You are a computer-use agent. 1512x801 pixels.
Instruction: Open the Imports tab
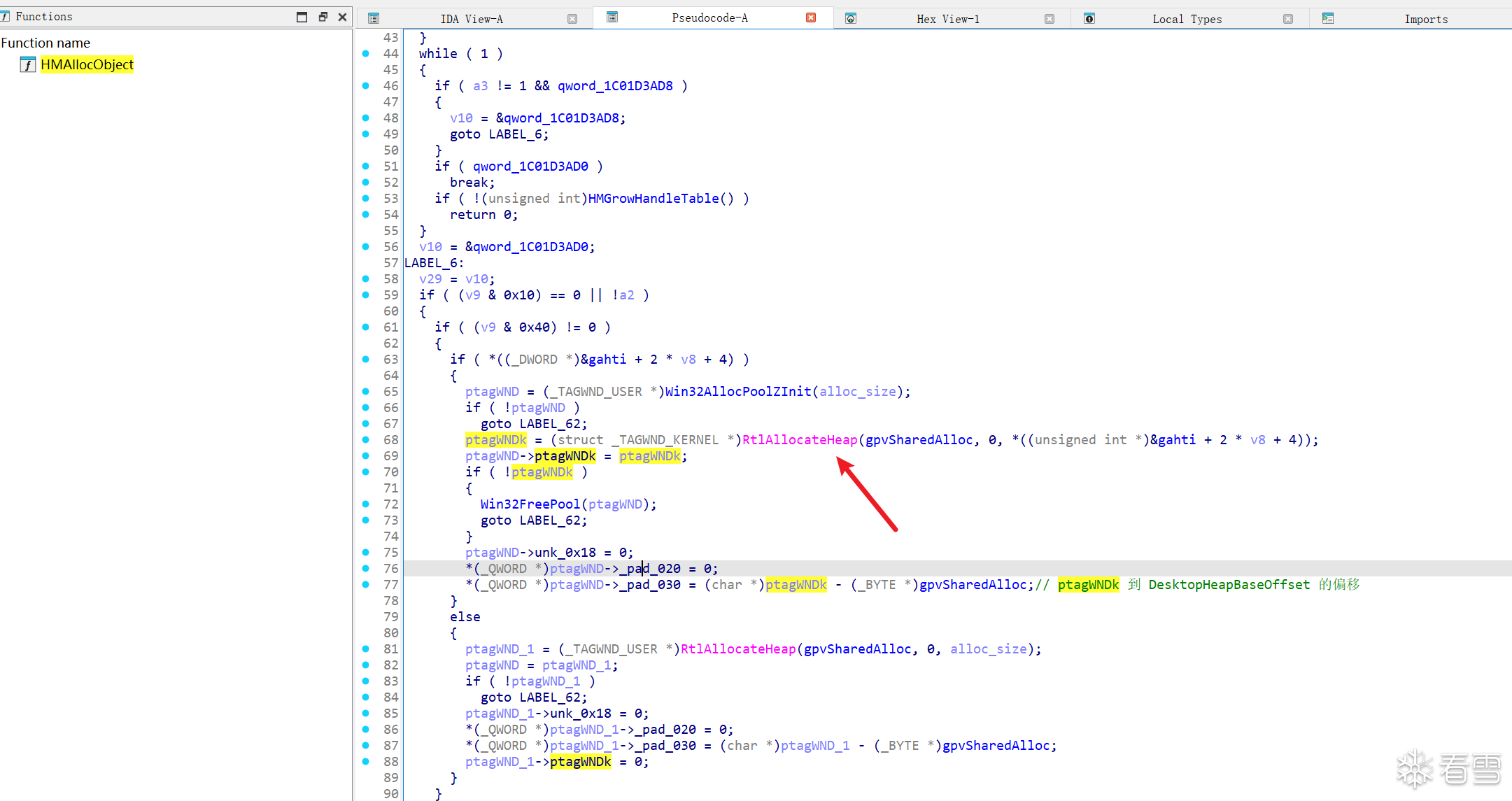[x=1425, y=19]
